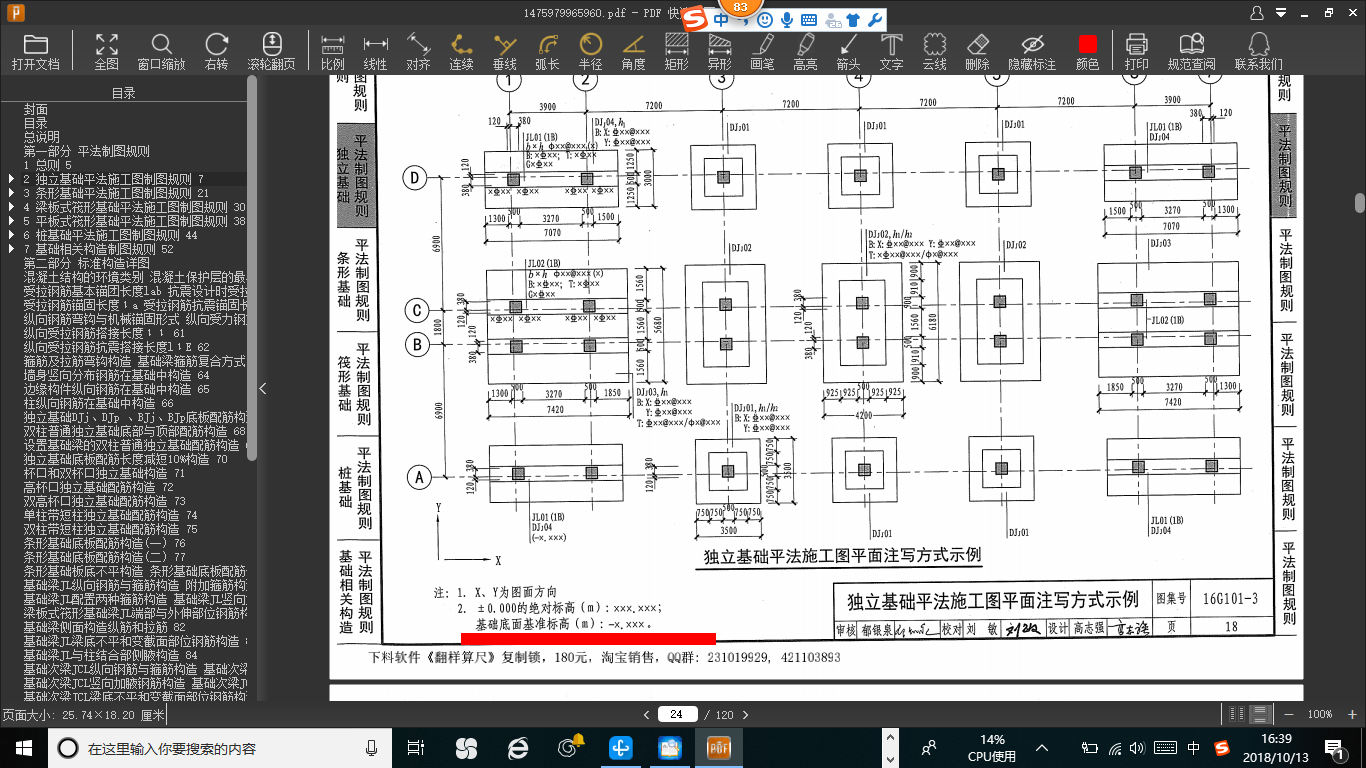This screenshot has height=768, width=1366.
Task: Click the Windows taskbar search box
Action: coord(219,747)
